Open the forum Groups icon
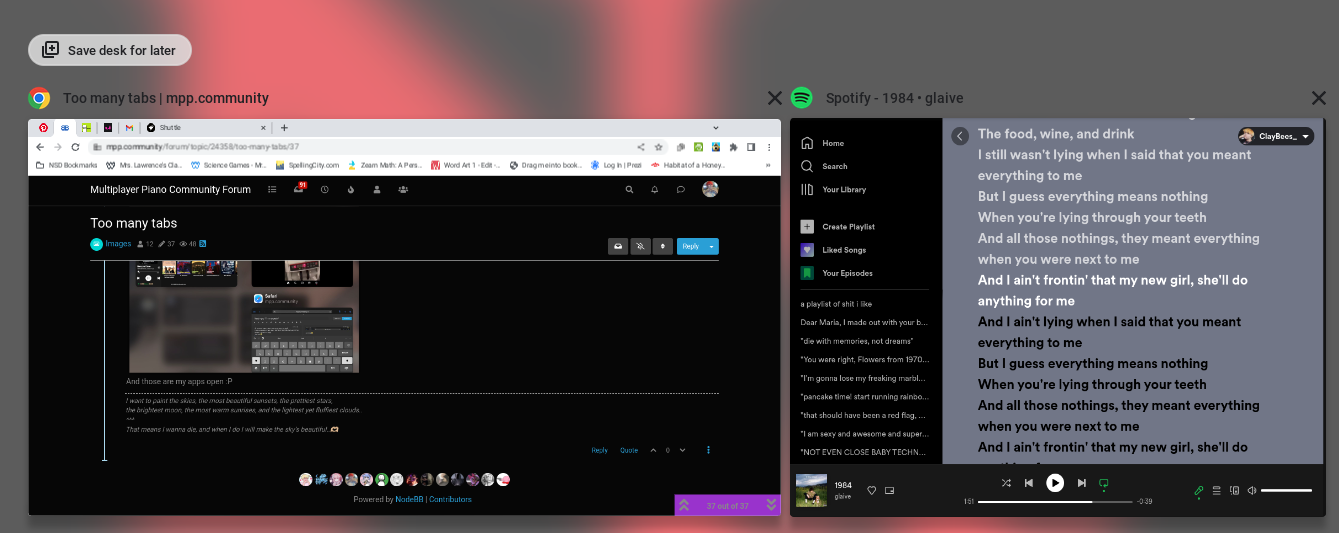The height and width of the screenshot is (533, 1339). click(403, 189)
